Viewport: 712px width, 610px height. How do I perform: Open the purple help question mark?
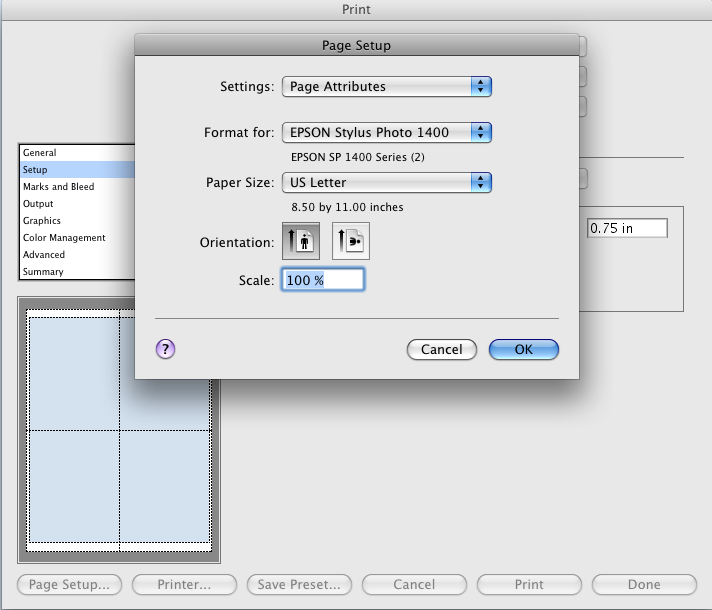[x=165, y=349]
